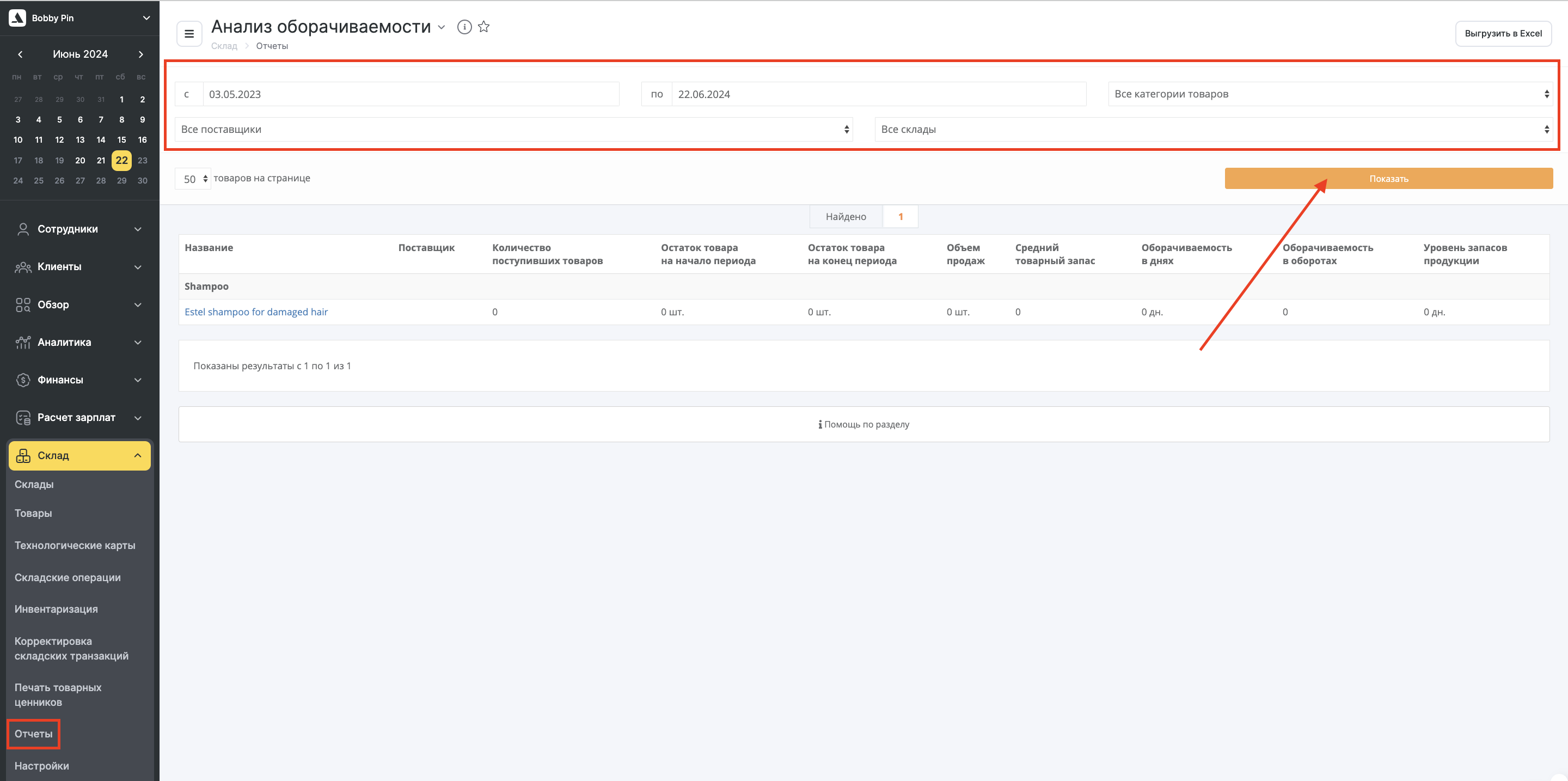This screenshot has width=1568, height=781.
Task: Click the Shampoo category row
Action: pos(863,286)
